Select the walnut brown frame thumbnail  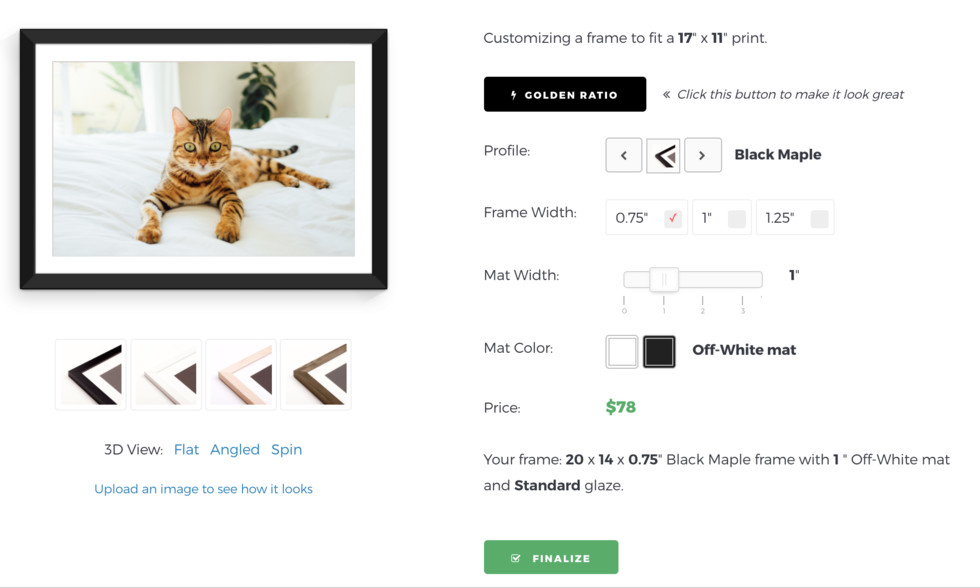[x=316, y=374]
